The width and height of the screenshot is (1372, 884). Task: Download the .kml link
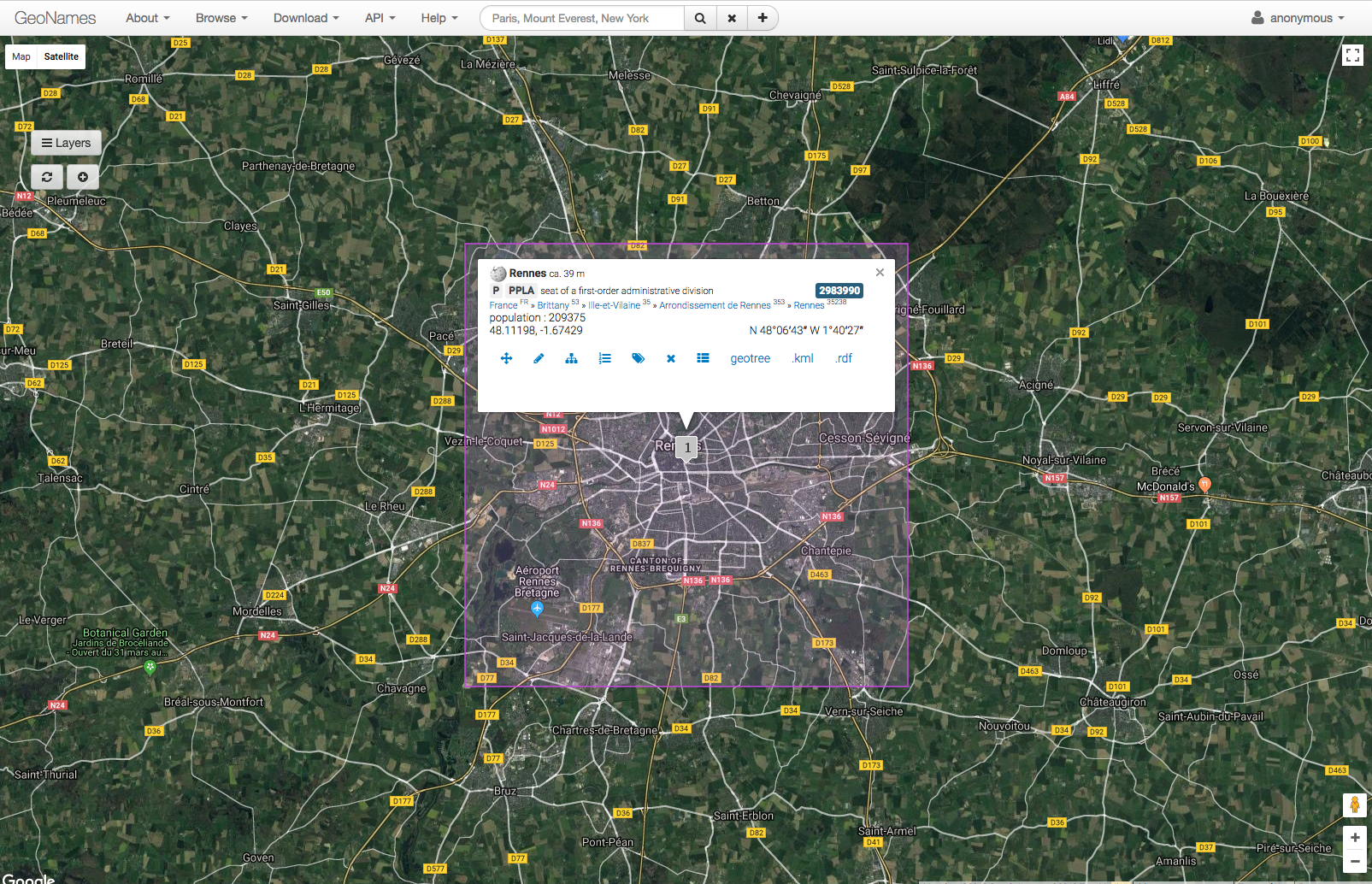pos(803,358)
